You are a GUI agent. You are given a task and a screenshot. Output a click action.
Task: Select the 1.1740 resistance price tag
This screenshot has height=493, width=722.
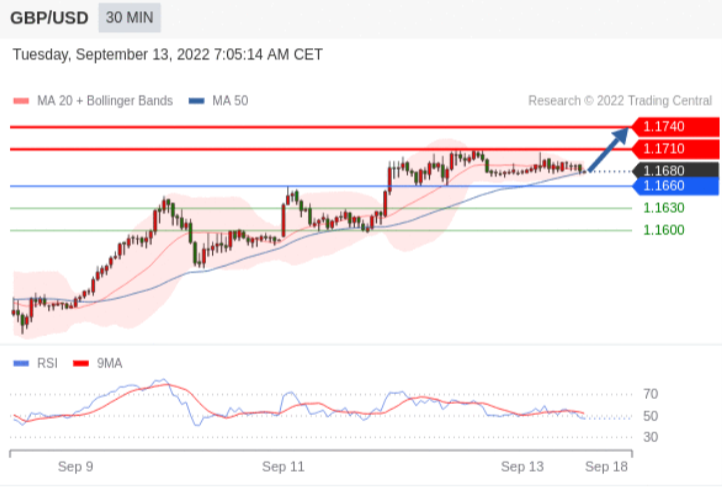pyautogui.click(x=675, y=127)
